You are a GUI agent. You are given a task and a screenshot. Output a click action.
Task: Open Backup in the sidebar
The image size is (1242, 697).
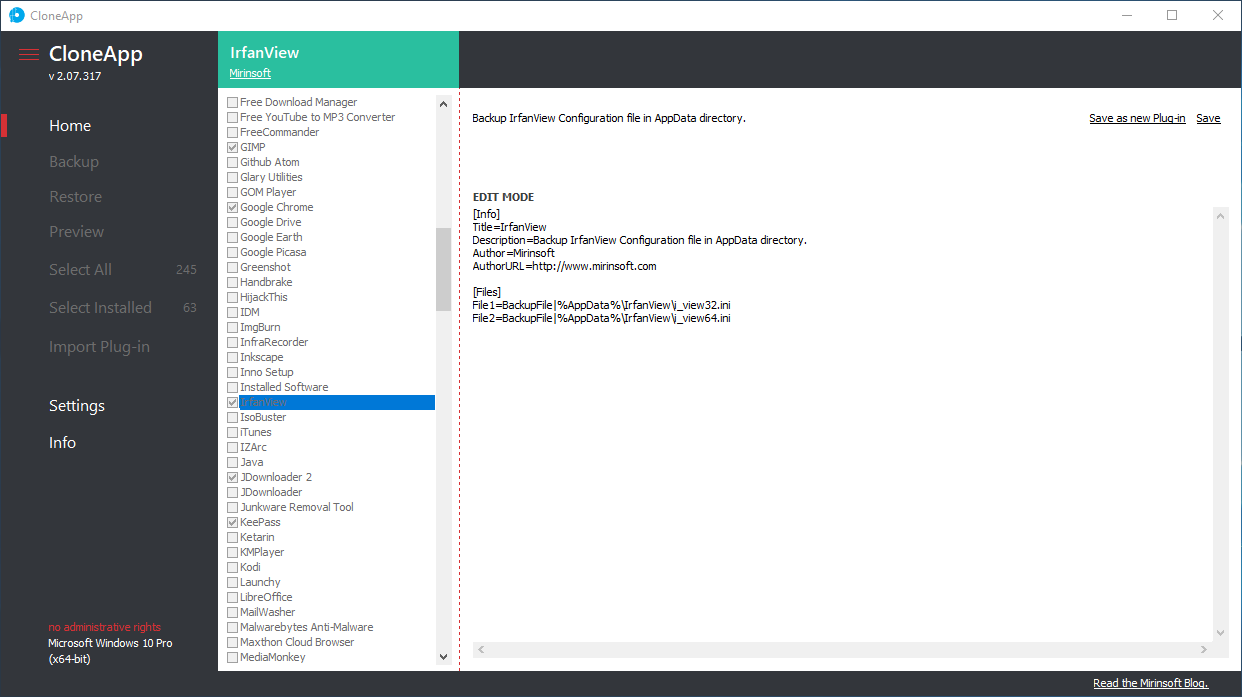tap(74, 162)
